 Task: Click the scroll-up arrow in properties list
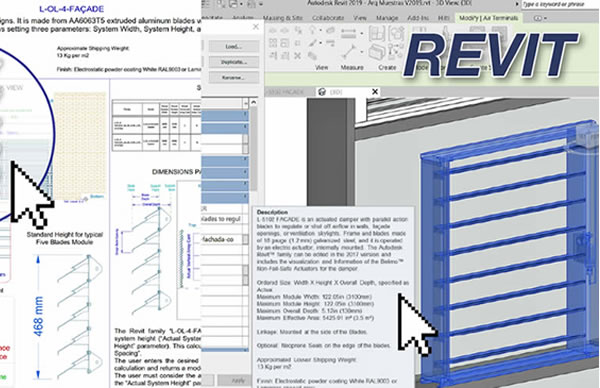[x=253, y=103]
